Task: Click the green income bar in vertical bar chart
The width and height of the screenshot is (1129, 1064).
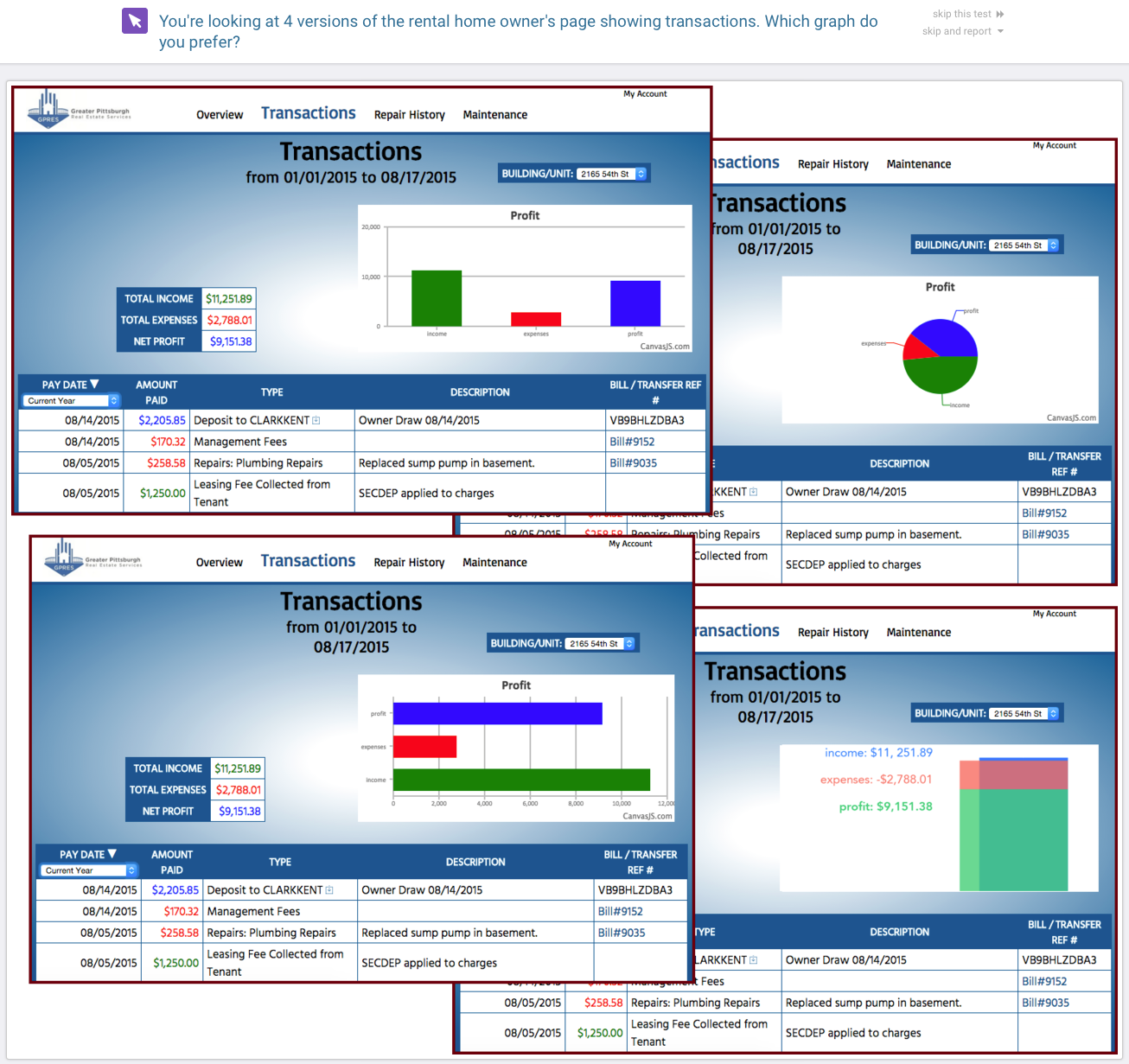Action: click(437, 298)
